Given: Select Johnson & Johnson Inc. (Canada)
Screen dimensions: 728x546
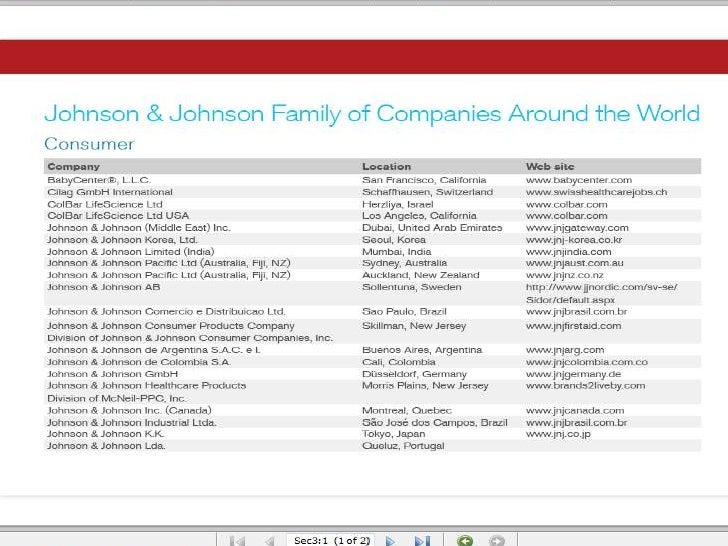Looking at the screenshot, I should pos(129,410).
